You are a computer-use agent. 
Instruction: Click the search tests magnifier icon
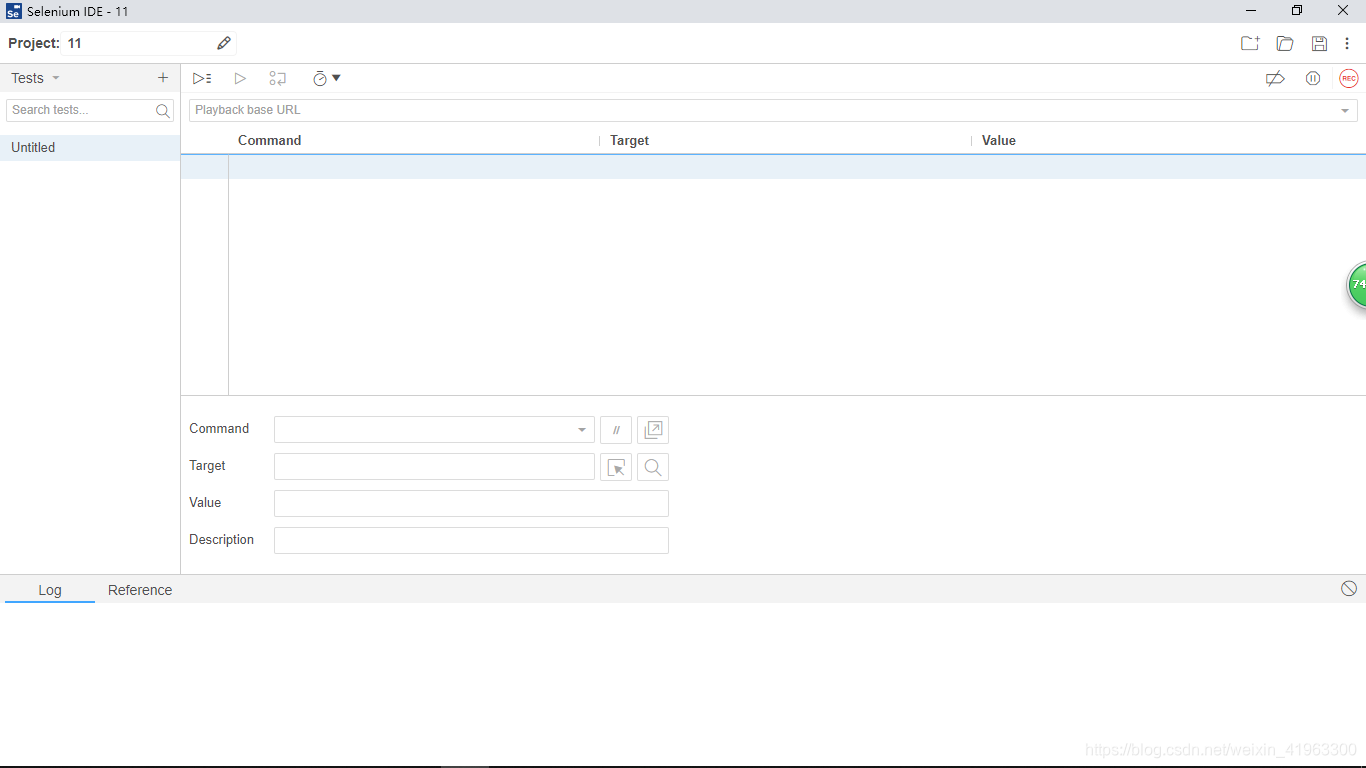click(x=163, y=110)
